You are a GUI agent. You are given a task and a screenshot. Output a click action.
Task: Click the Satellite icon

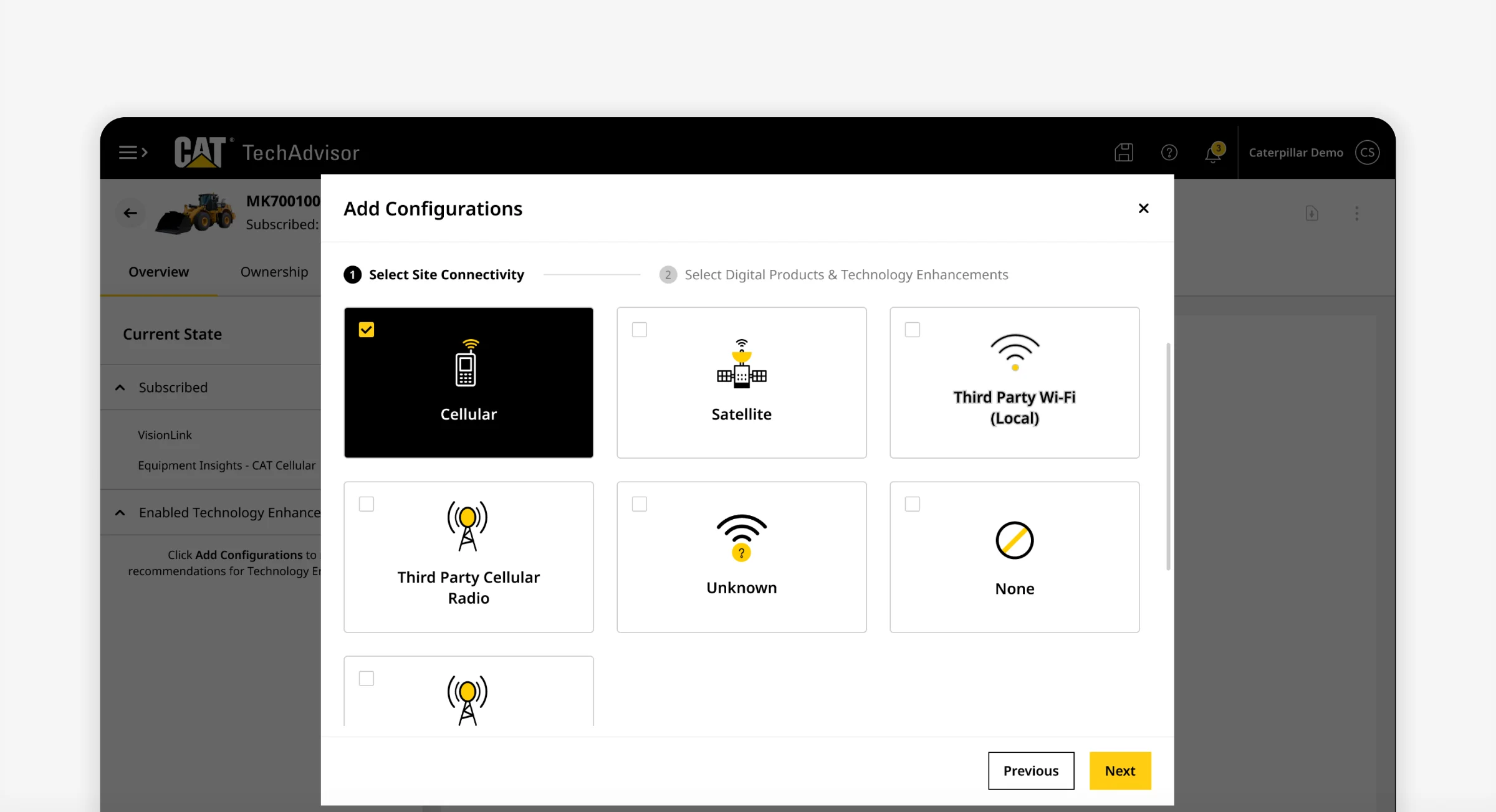coord(742,363)
